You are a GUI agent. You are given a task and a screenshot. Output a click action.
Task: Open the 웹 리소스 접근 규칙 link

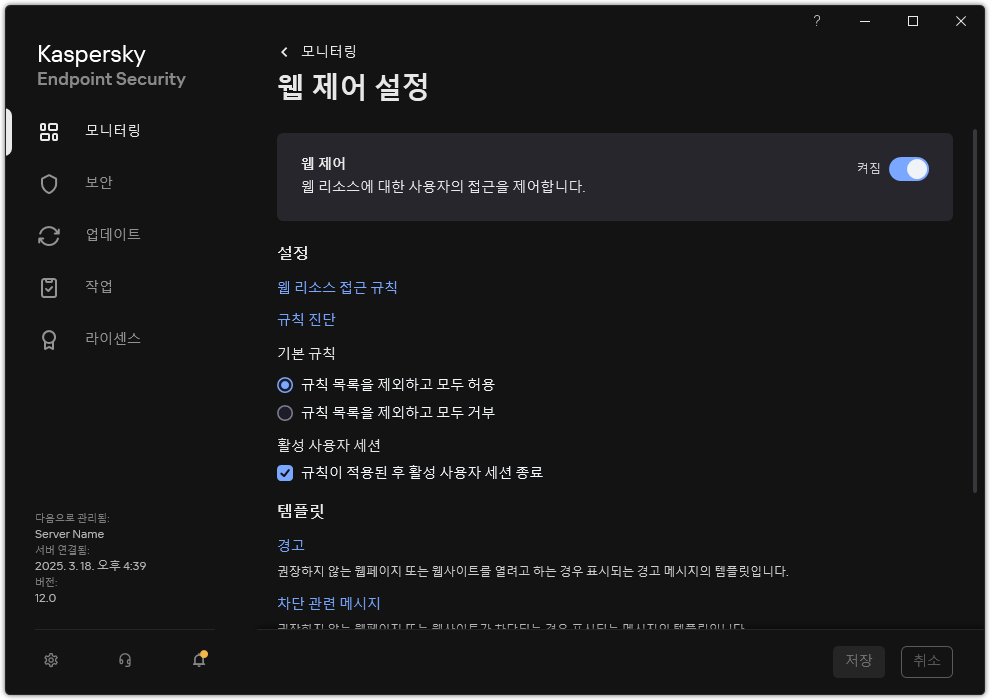pyautogui.click(x=338, y=287)
